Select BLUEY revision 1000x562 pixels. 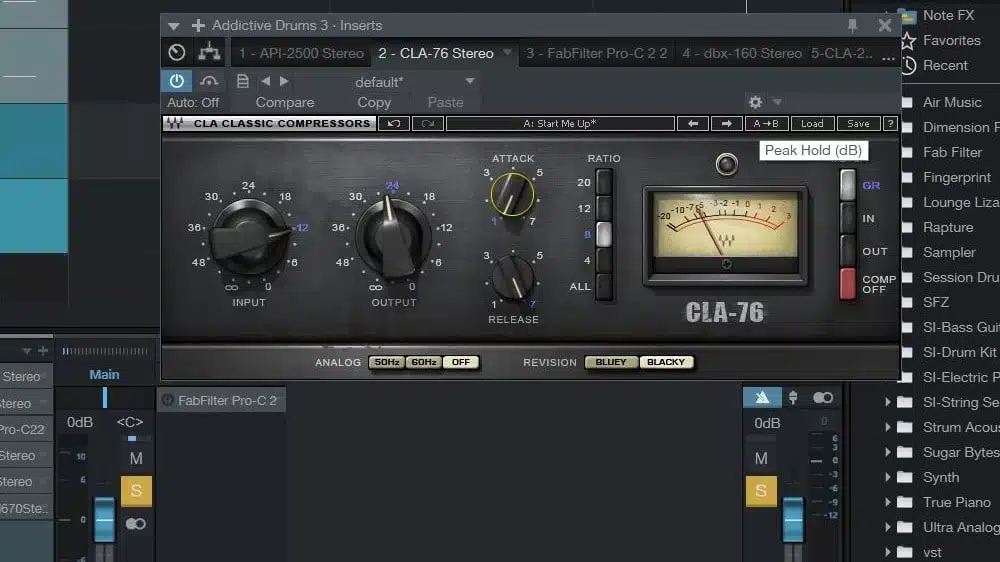(x=611, y=362)
